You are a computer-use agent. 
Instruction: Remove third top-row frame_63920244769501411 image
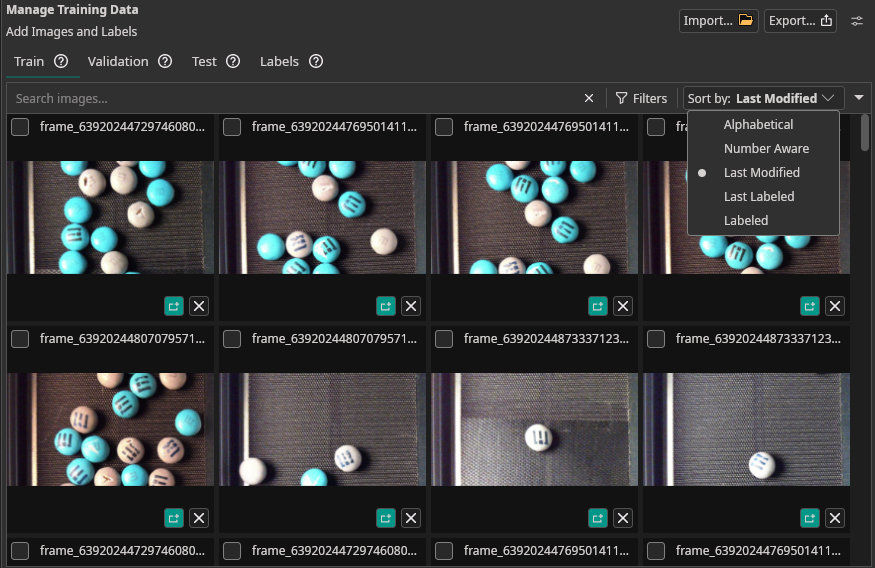tap(623, 306)
